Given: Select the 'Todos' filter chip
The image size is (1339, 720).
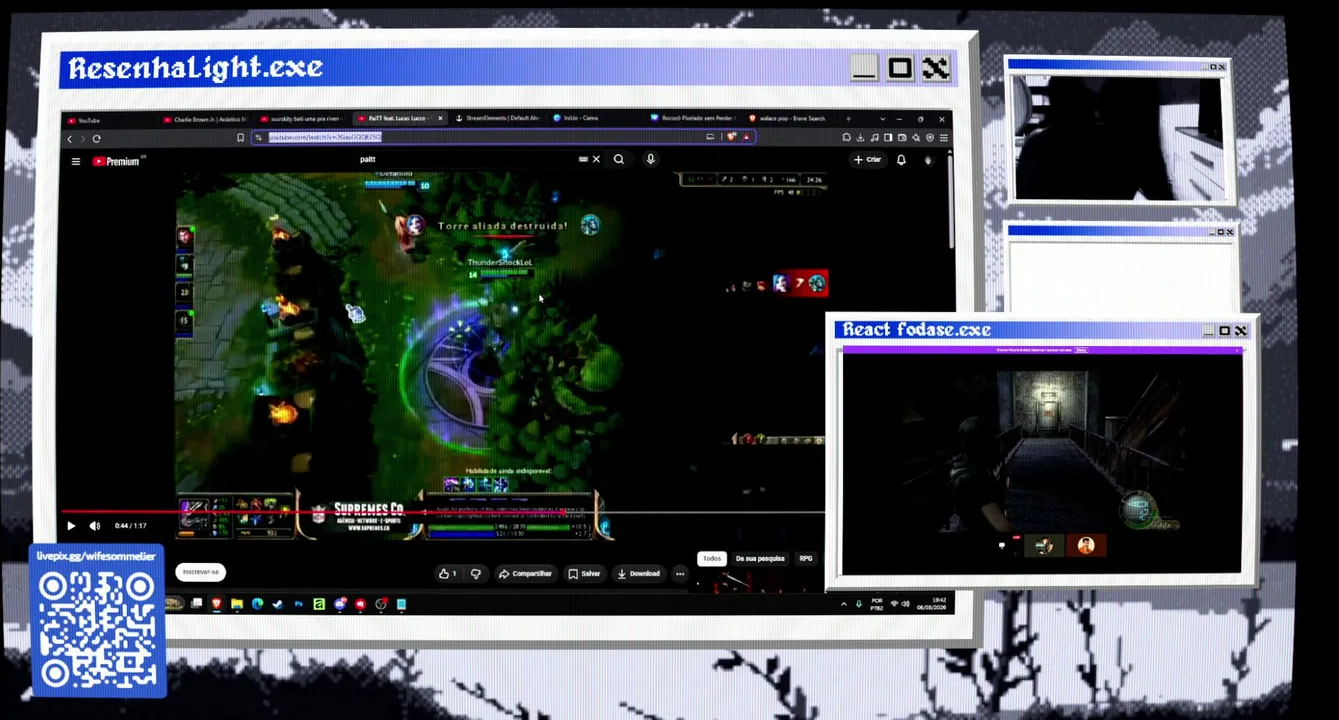Looking at the screenshot, I should click(x=711, y=558).
